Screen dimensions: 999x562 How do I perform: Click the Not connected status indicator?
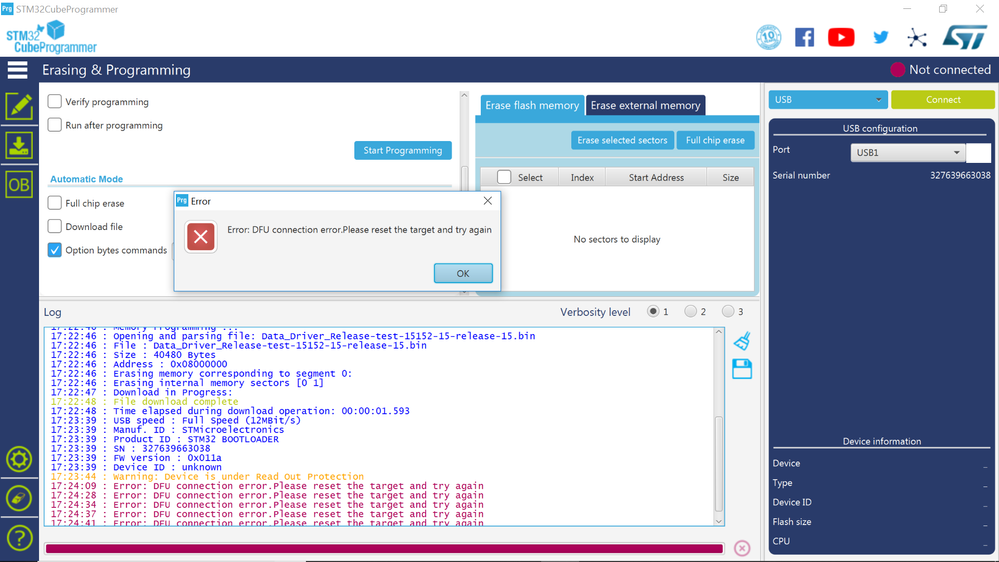(940, 69)
